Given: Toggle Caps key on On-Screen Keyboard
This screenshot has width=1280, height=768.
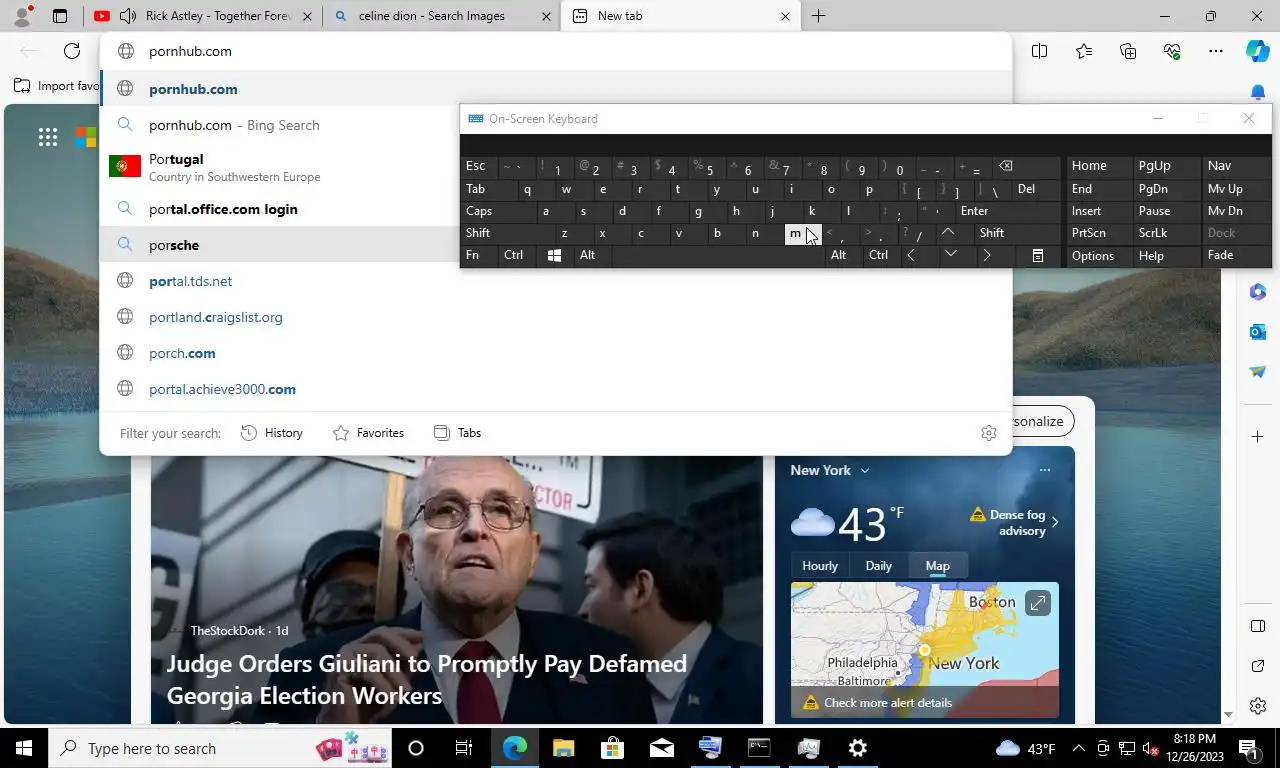Looking at the screenshot, I should pos(496,211).
